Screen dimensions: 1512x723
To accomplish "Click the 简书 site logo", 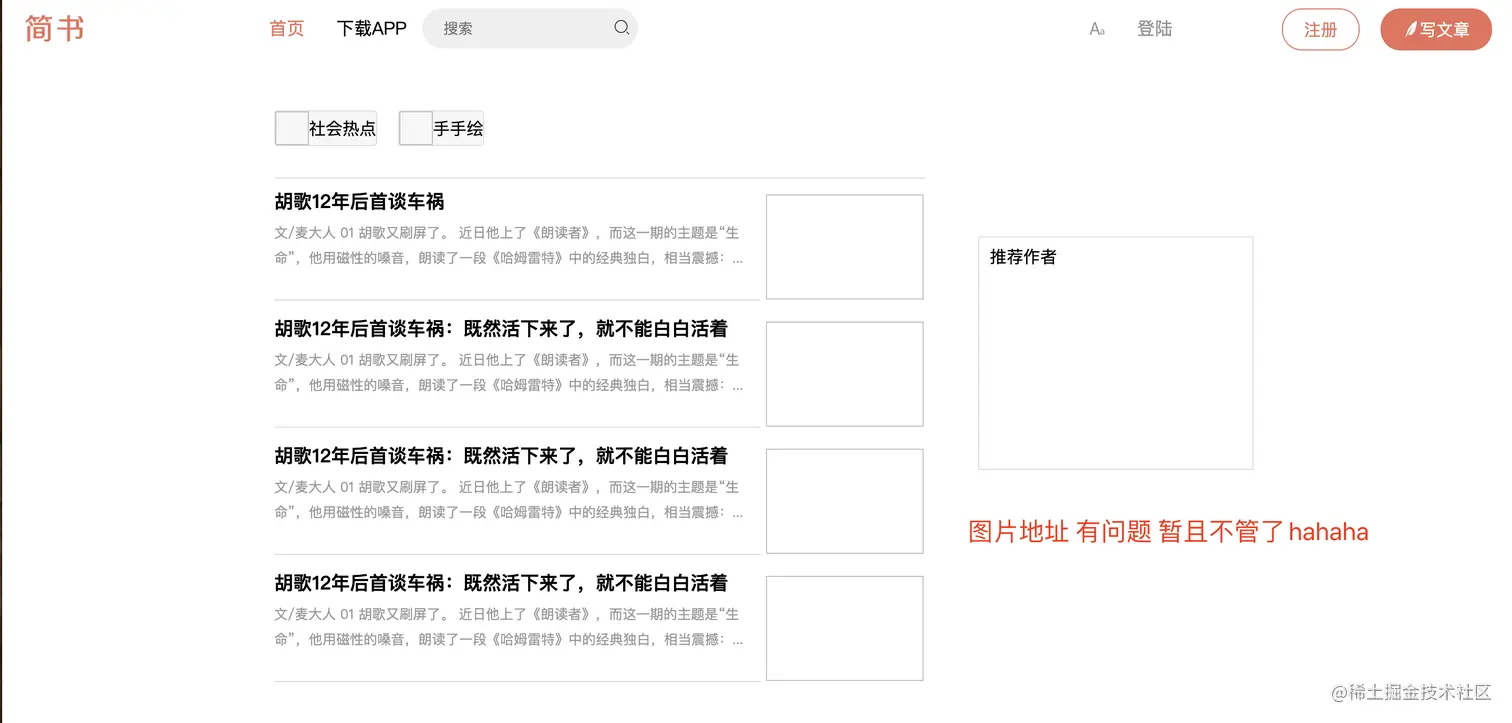I will coord(54,28).
